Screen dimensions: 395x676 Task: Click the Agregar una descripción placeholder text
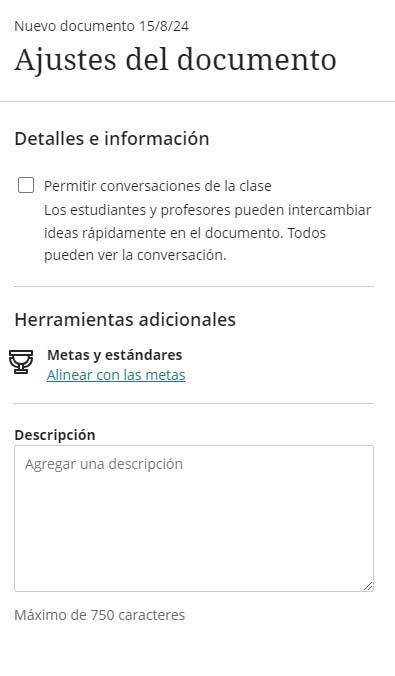104,464
